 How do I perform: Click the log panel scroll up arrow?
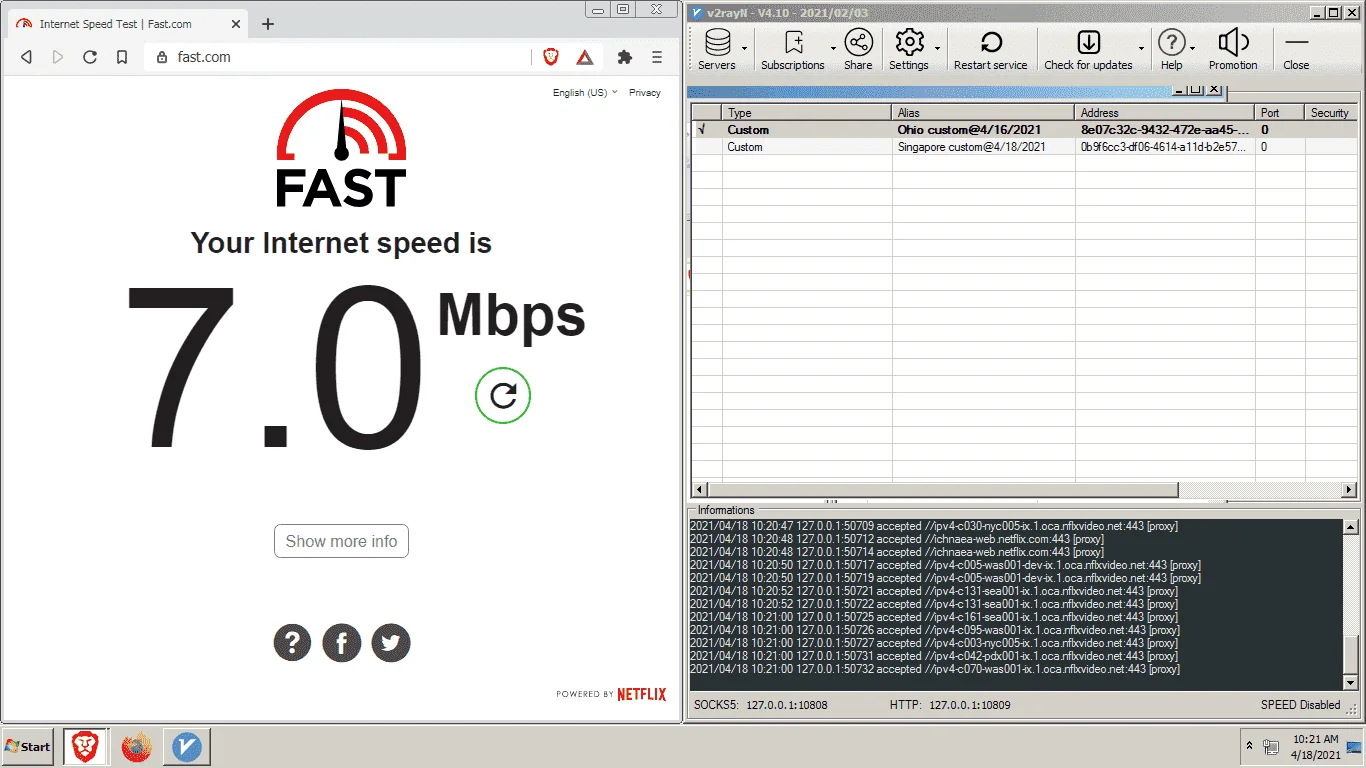point(1350,527)
